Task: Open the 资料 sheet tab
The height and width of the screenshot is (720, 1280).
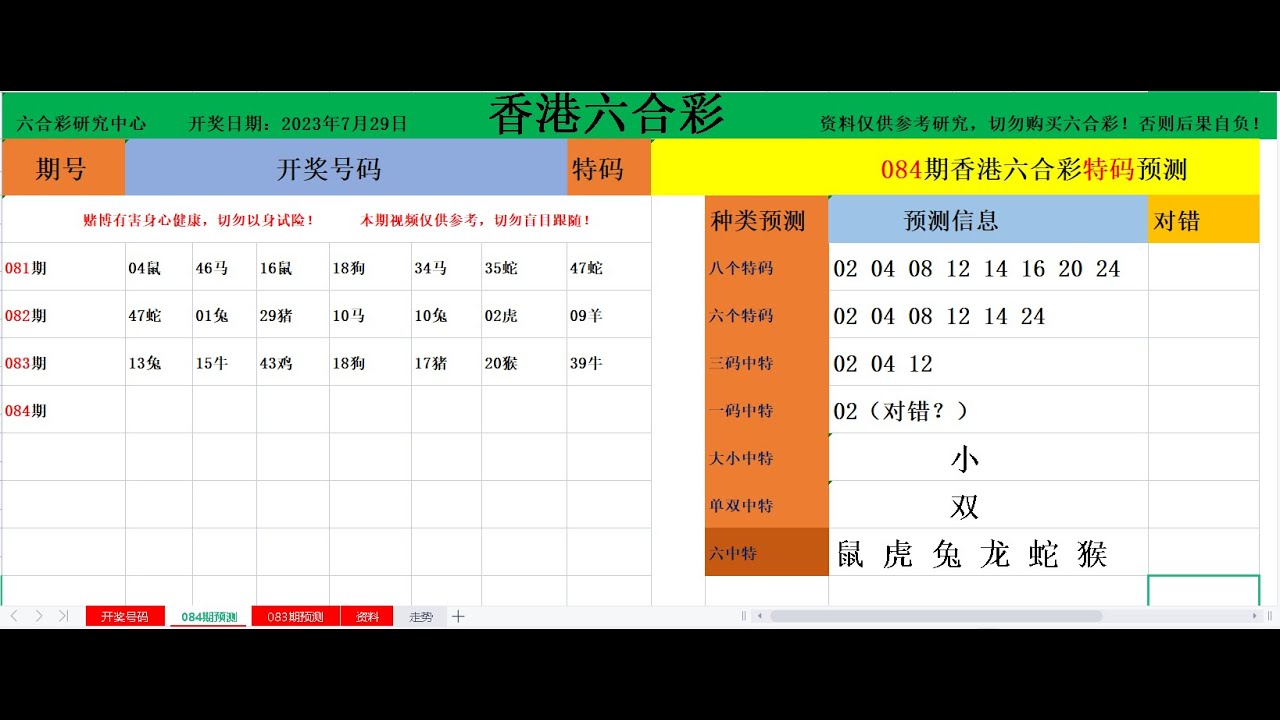Action: 367,617
